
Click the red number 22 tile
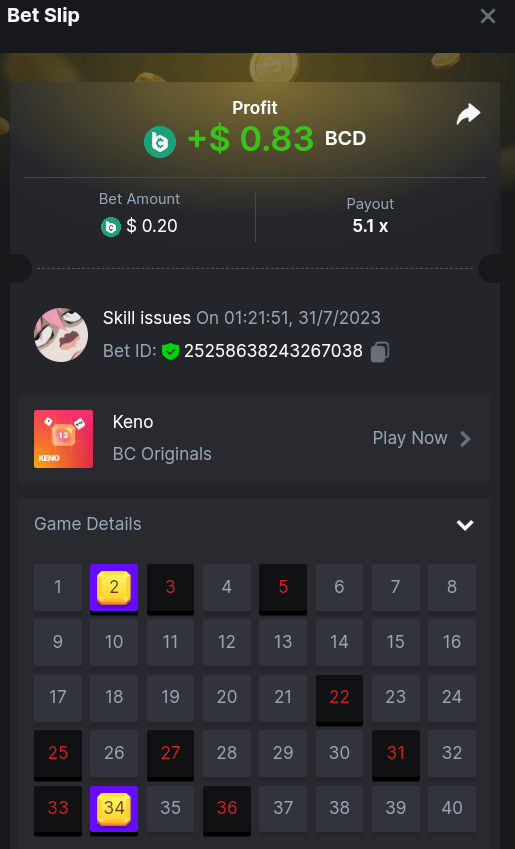coord(339,700)
